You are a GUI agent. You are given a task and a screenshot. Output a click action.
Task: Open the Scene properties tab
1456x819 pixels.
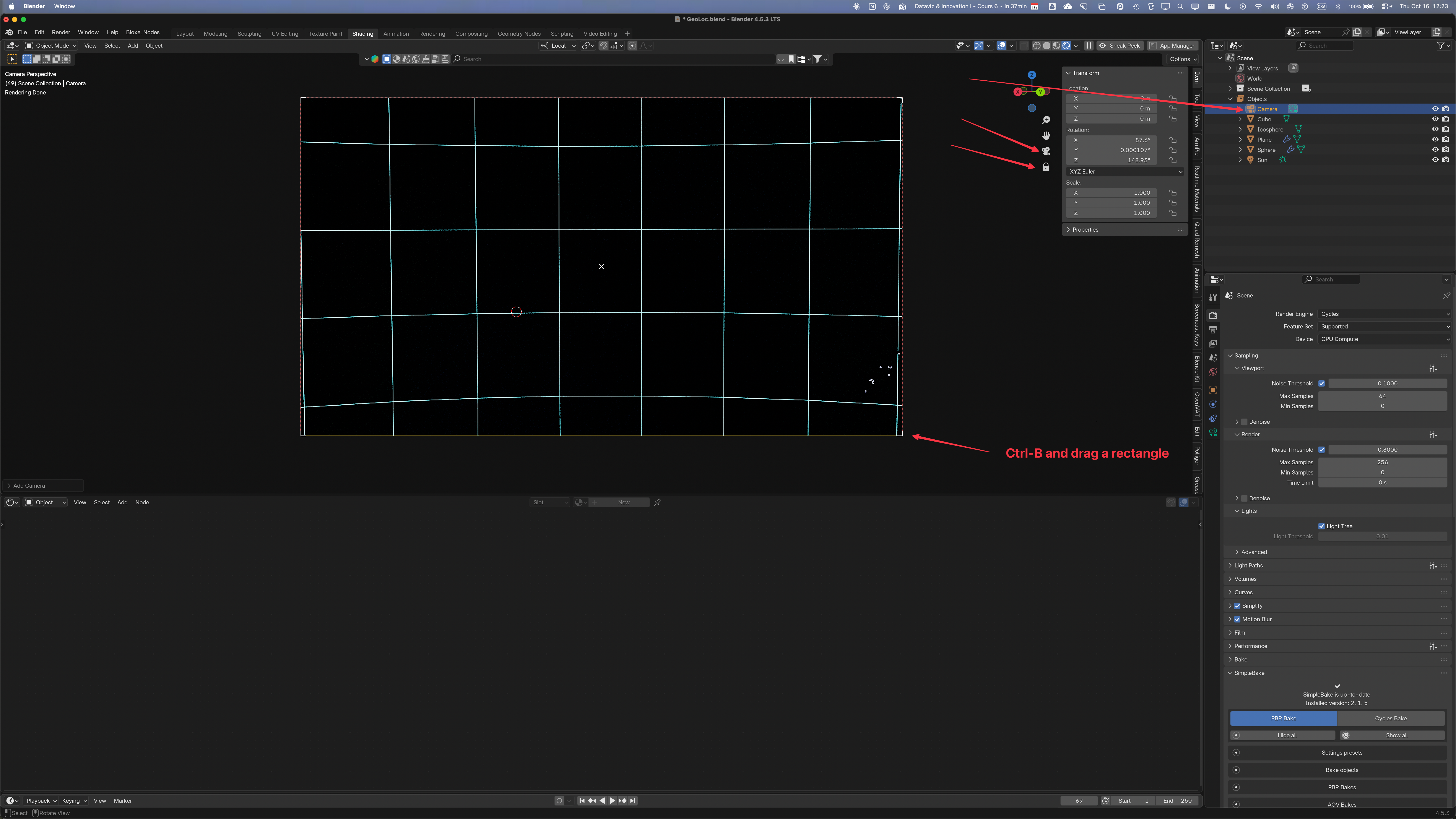(x=1213, y=358)
